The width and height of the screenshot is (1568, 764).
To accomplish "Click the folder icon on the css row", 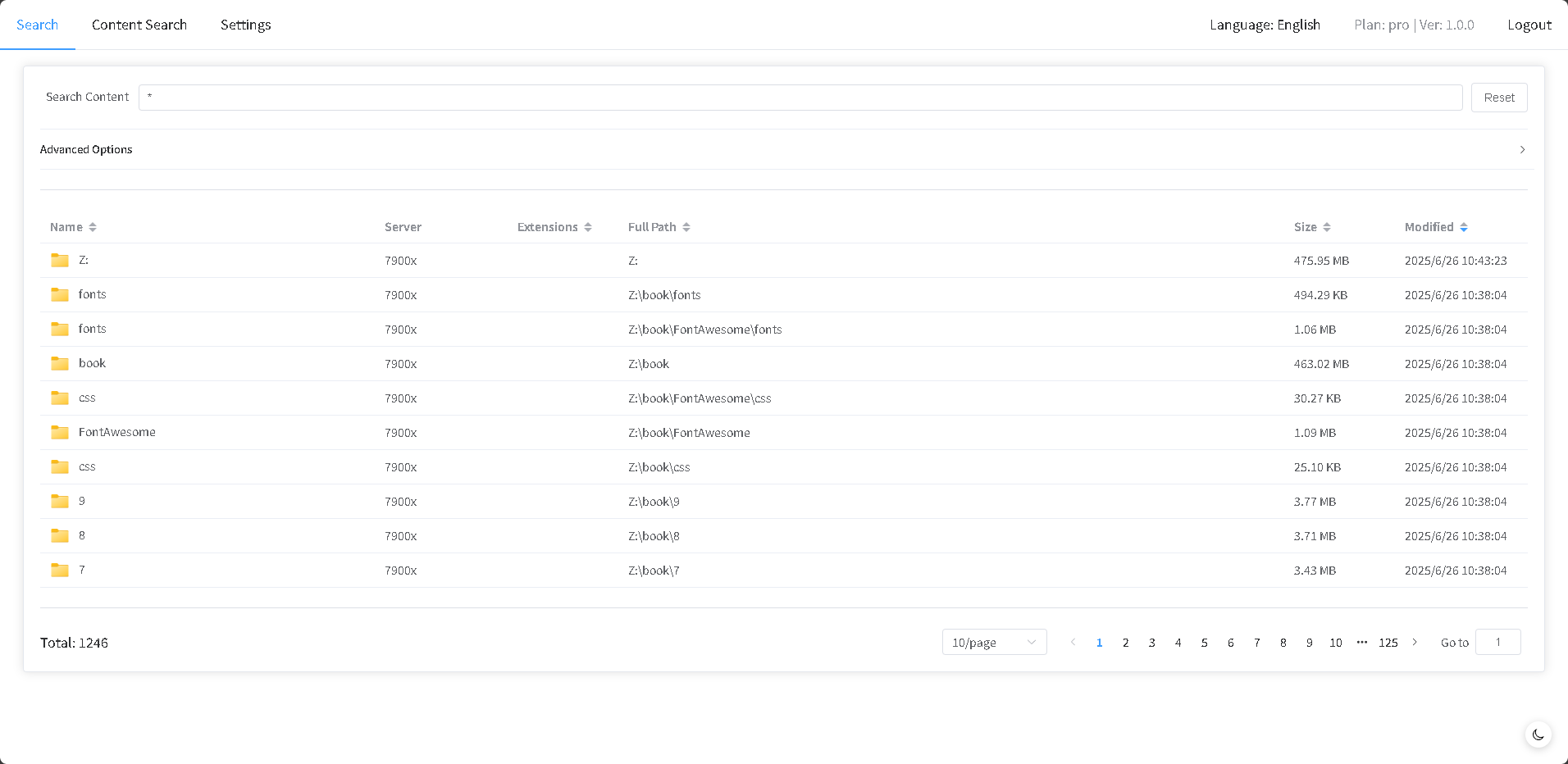I will (x=58, y=398).
